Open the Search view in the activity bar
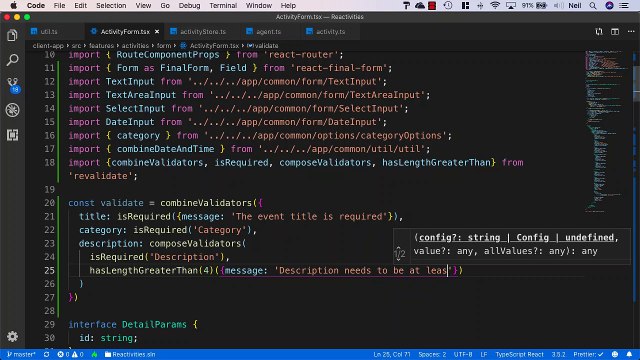640x360 pixels. (12, 60)
